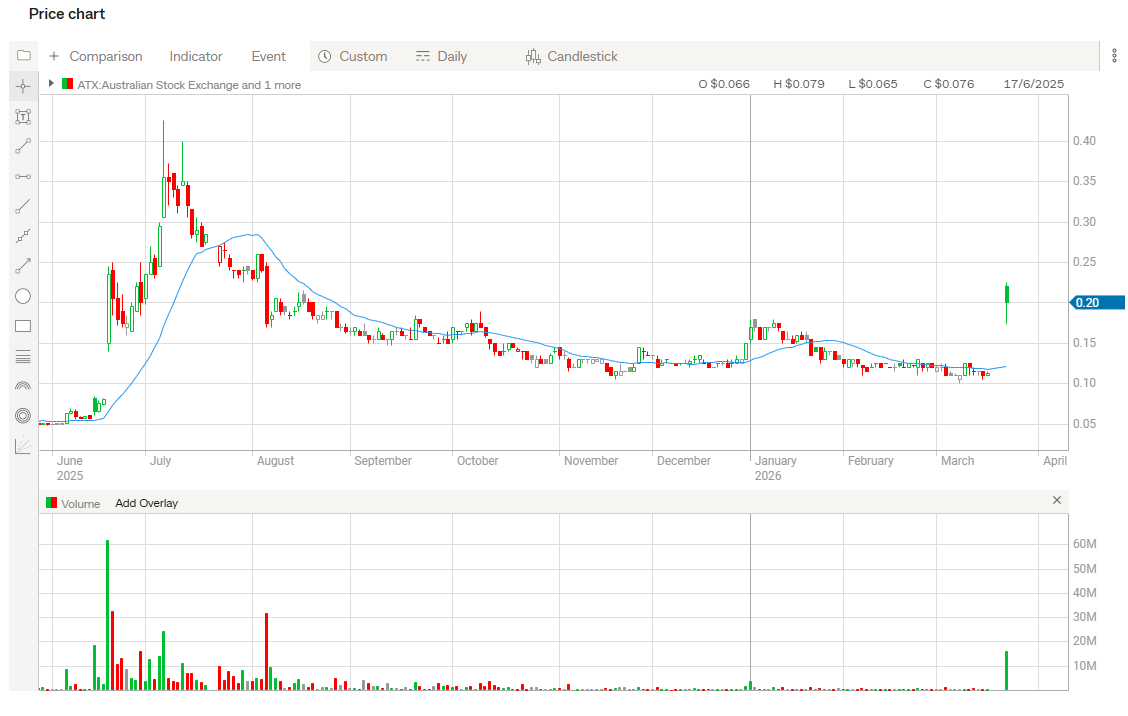Click the 17/6/2025 date readout
This screenshot has height=716, width=1128.
[x=1034, y=84]
